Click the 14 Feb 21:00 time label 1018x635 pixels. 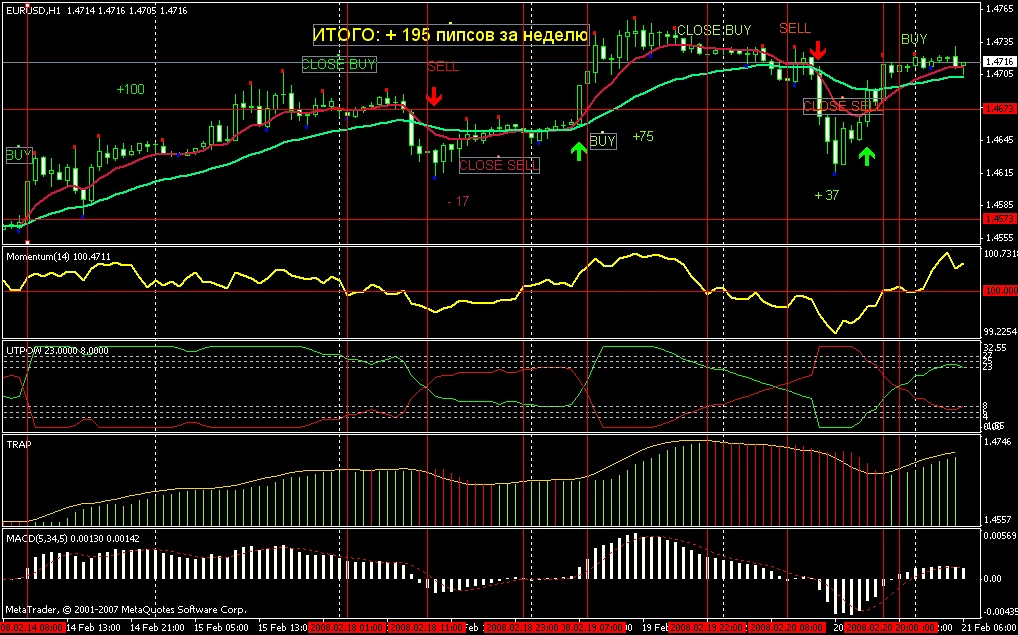[x=155, y=628]
